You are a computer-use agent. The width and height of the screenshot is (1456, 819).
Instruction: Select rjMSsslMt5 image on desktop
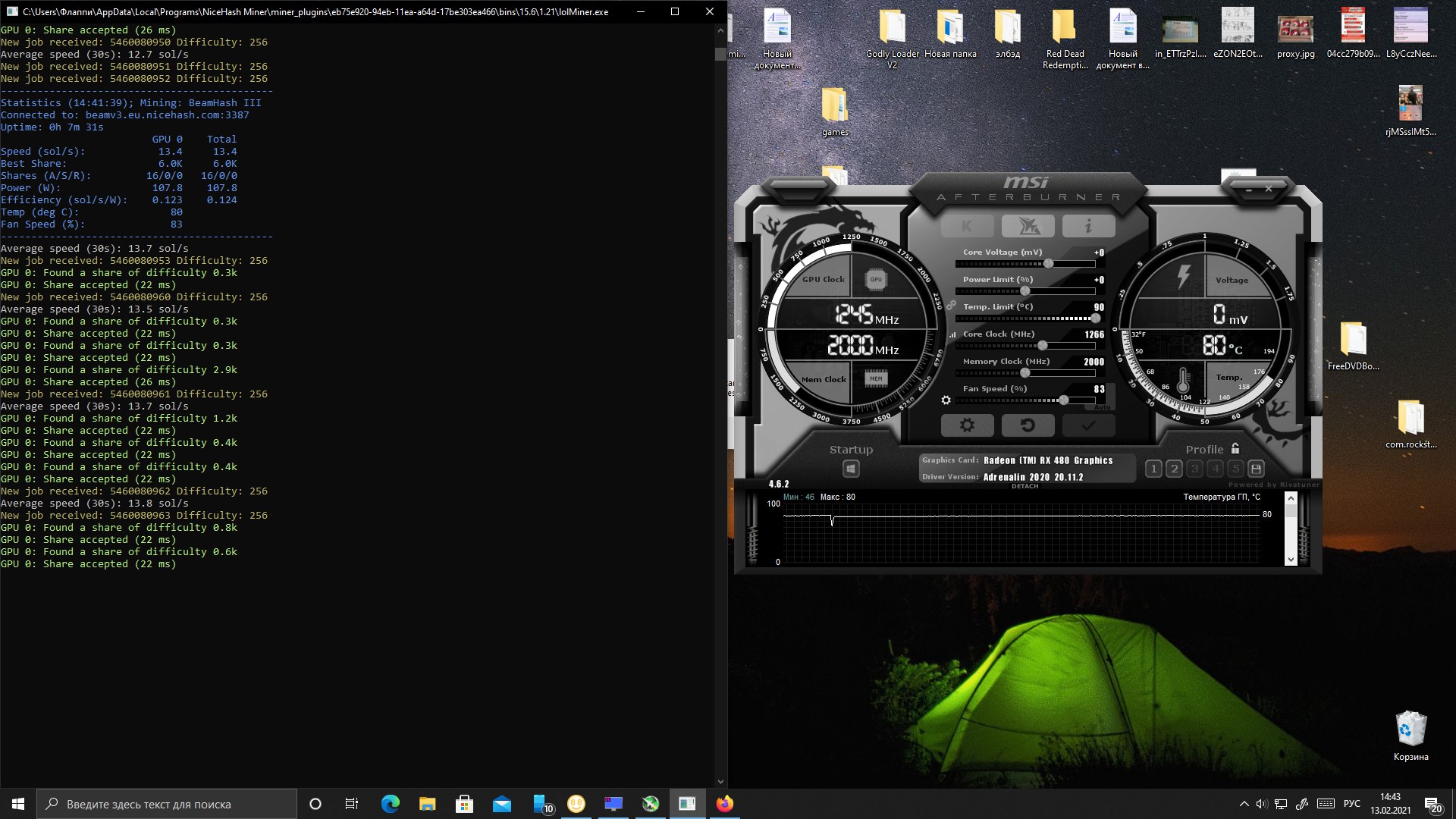pyautogui.click(x=1410, y=111)
